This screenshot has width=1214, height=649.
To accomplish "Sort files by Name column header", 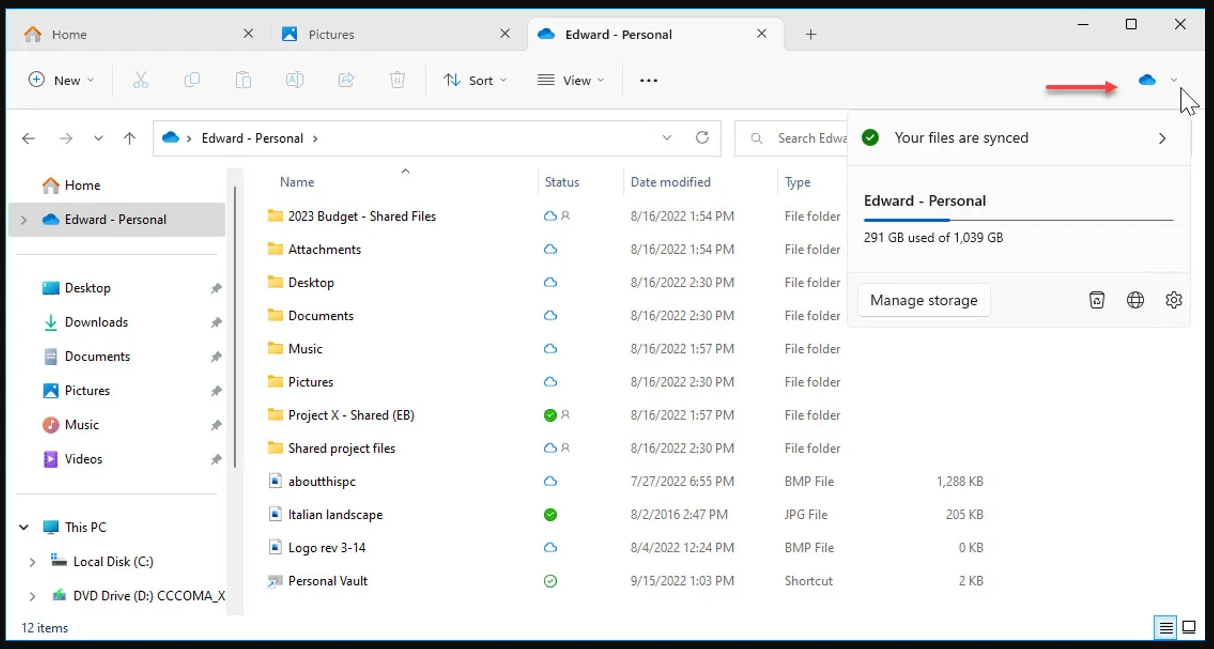I will coord(297,182).
